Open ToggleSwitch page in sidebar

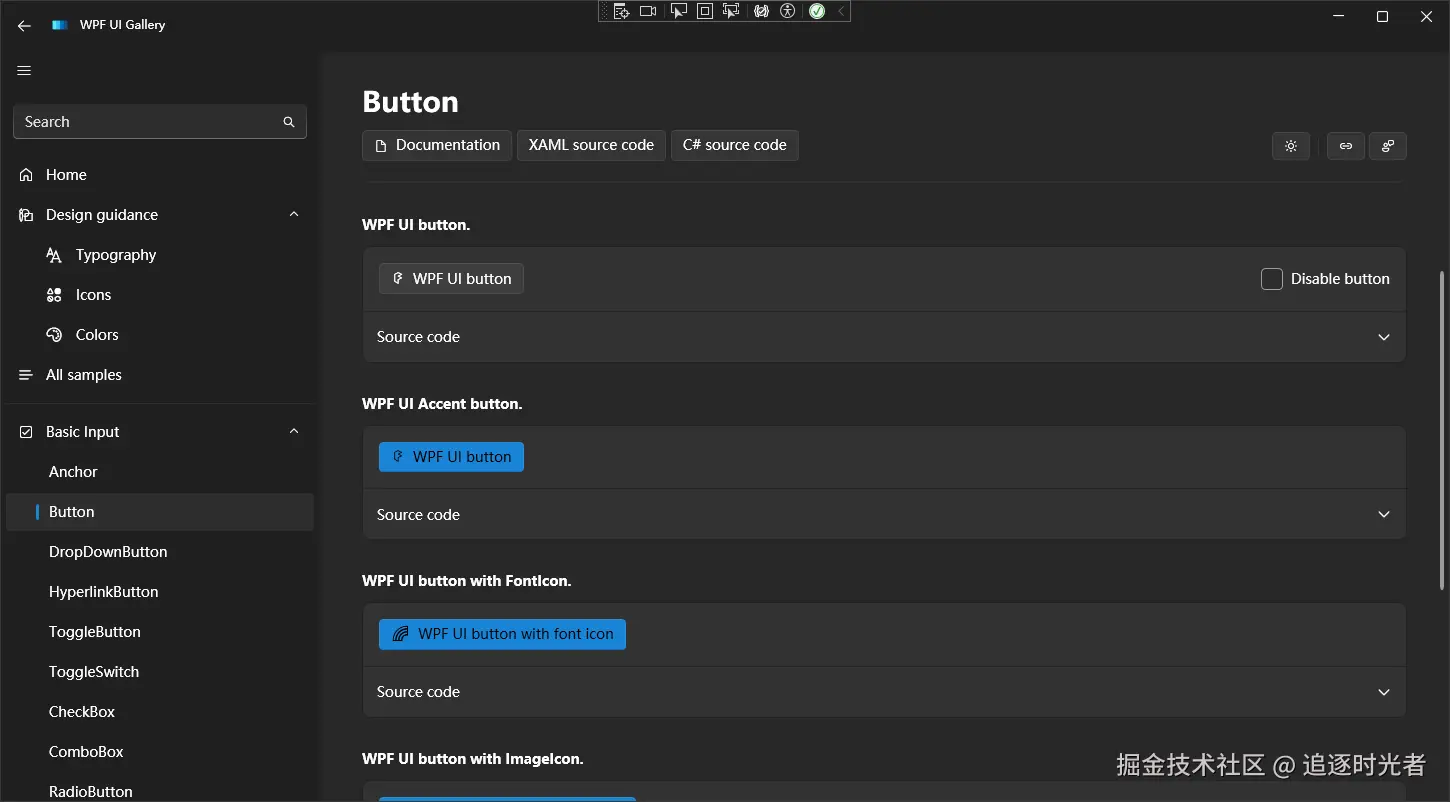click(x=94, y=672)
